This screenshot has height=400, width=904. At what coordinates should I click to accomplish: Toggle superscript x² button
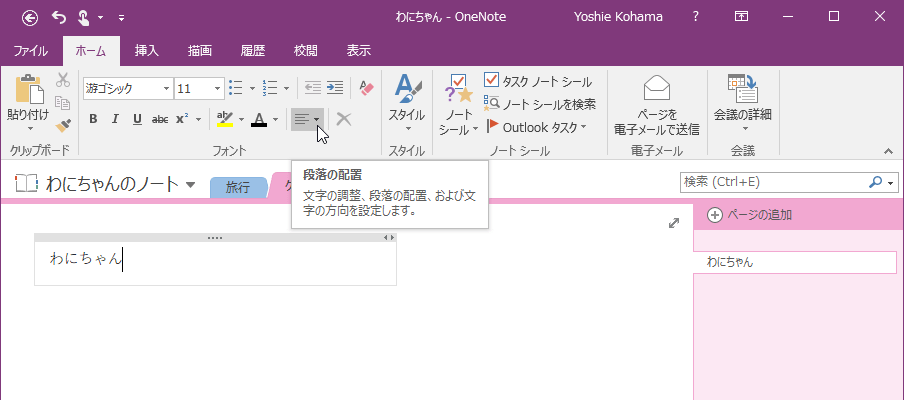click(183, 119)
